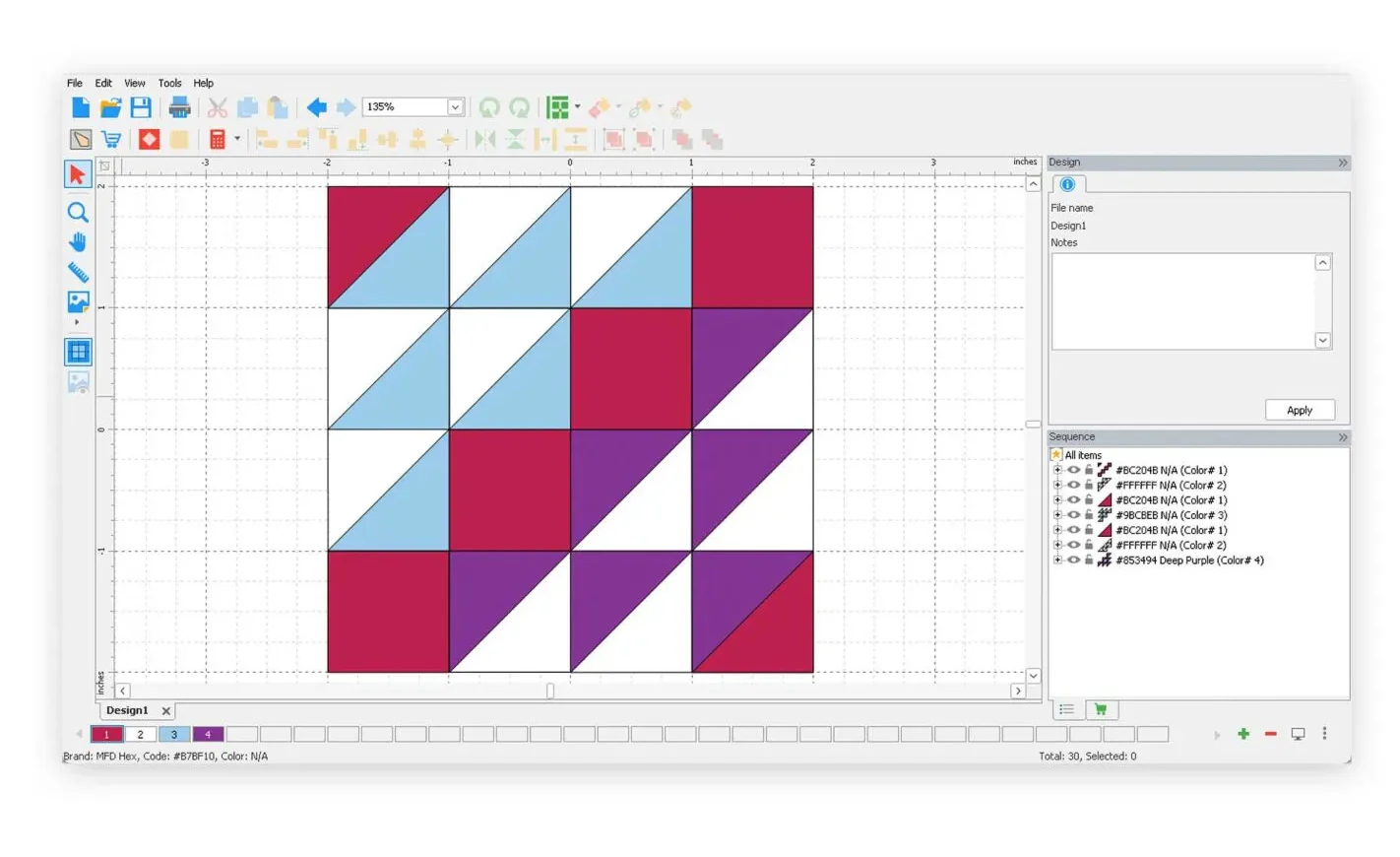Open a file using the folder icon
Screen dimensions: 1400x857
[110, 107]
